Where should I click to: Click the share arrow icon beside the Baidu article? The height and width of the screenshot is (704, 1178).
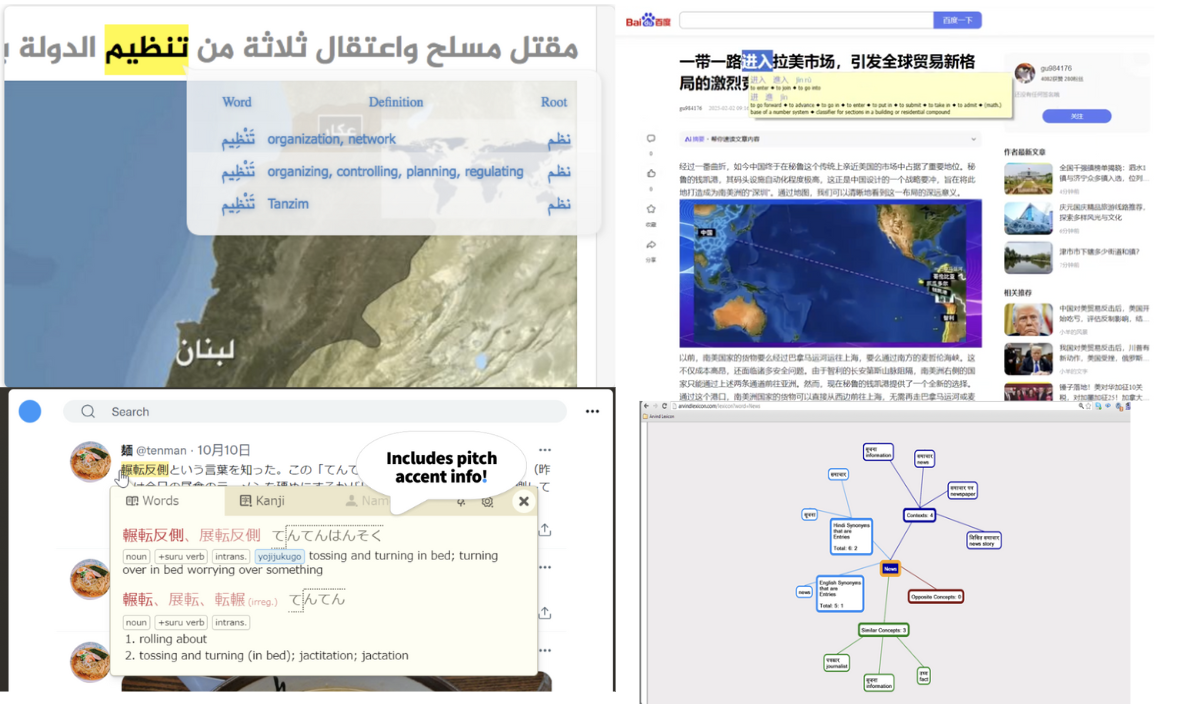pyautogui.click(x=651, y=245)
